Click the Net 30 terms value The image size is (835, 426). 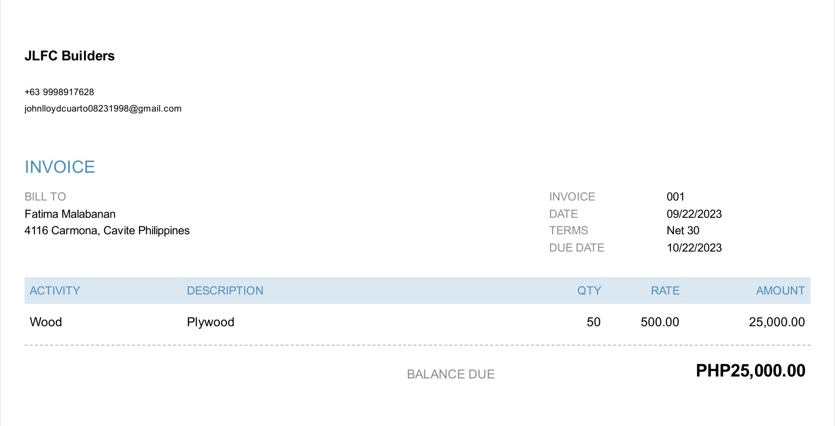coord(683,231)
